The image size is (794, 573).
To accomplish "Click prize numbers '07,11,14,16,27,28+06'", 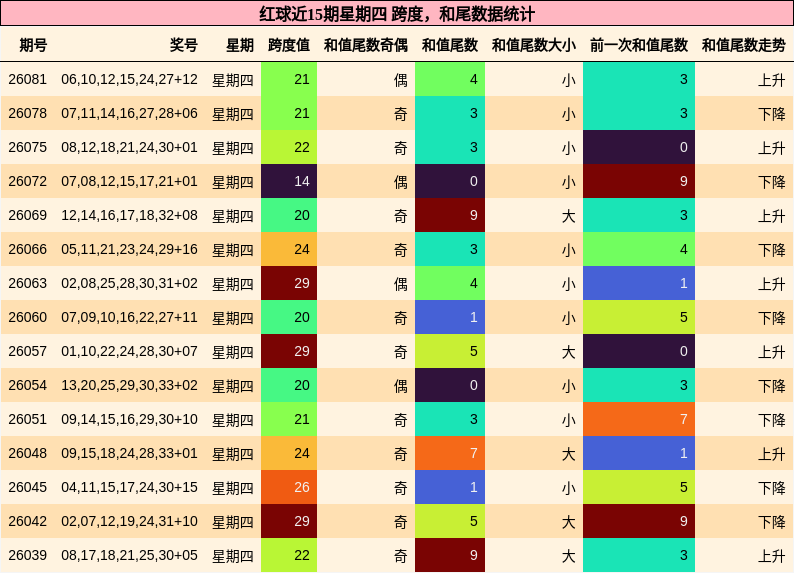I will click(x=129, y=113).
